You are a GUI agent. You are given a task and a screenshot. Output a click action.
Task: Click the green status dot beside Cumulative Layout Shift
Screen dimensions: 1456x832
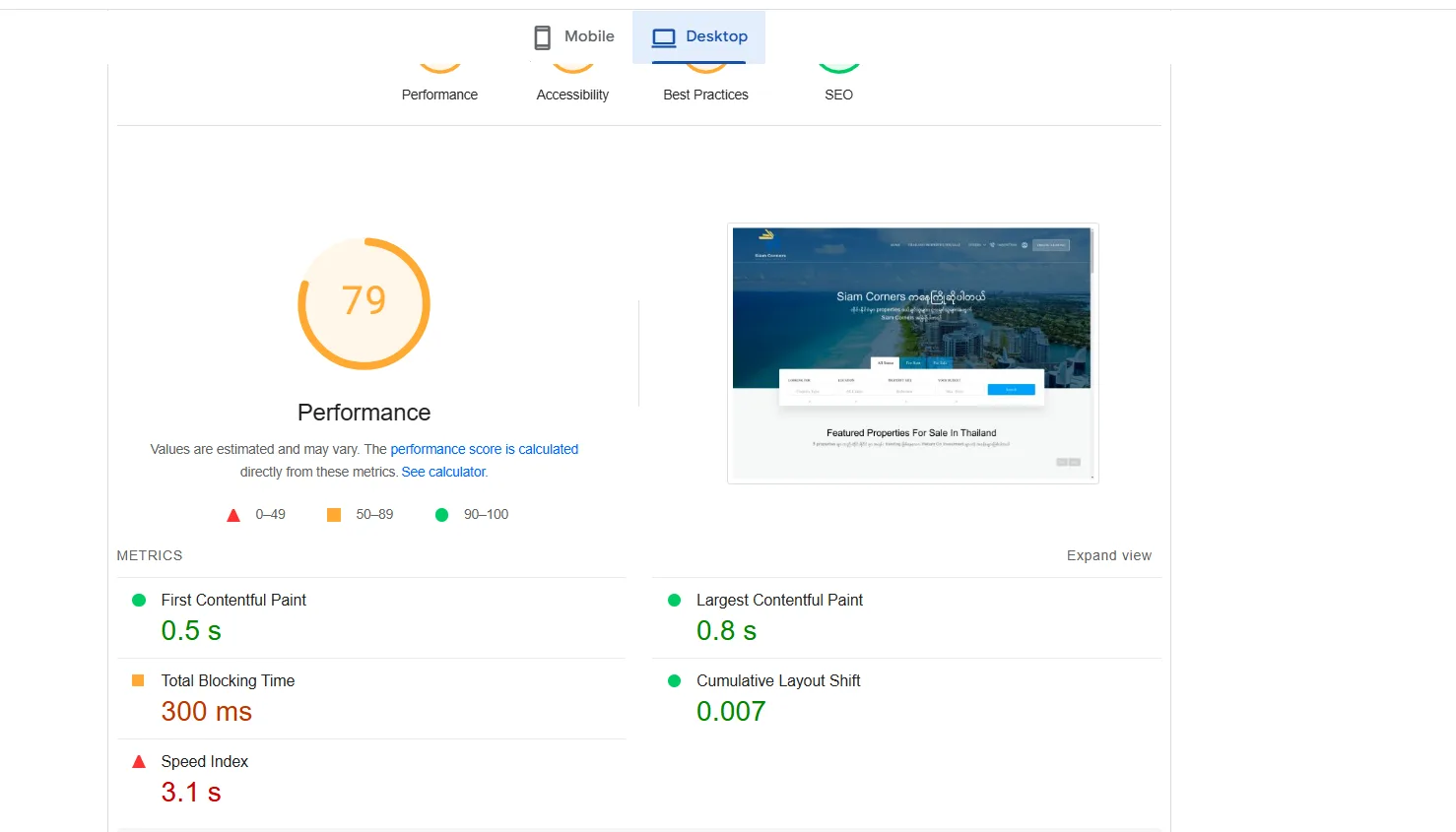675,680
